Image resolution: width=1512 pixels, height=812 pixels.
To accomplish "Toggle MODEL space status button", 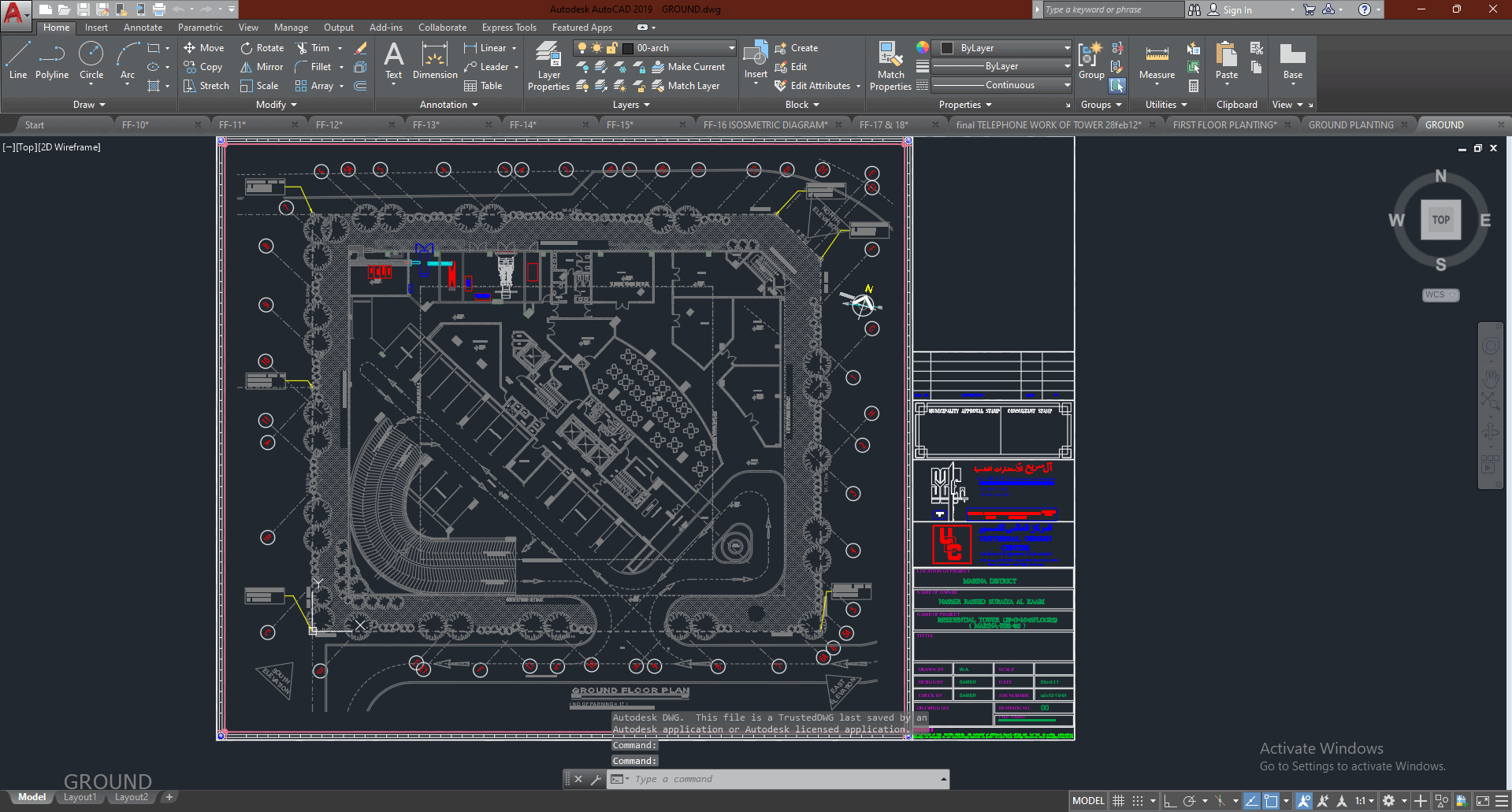I will click(1088, 801).
